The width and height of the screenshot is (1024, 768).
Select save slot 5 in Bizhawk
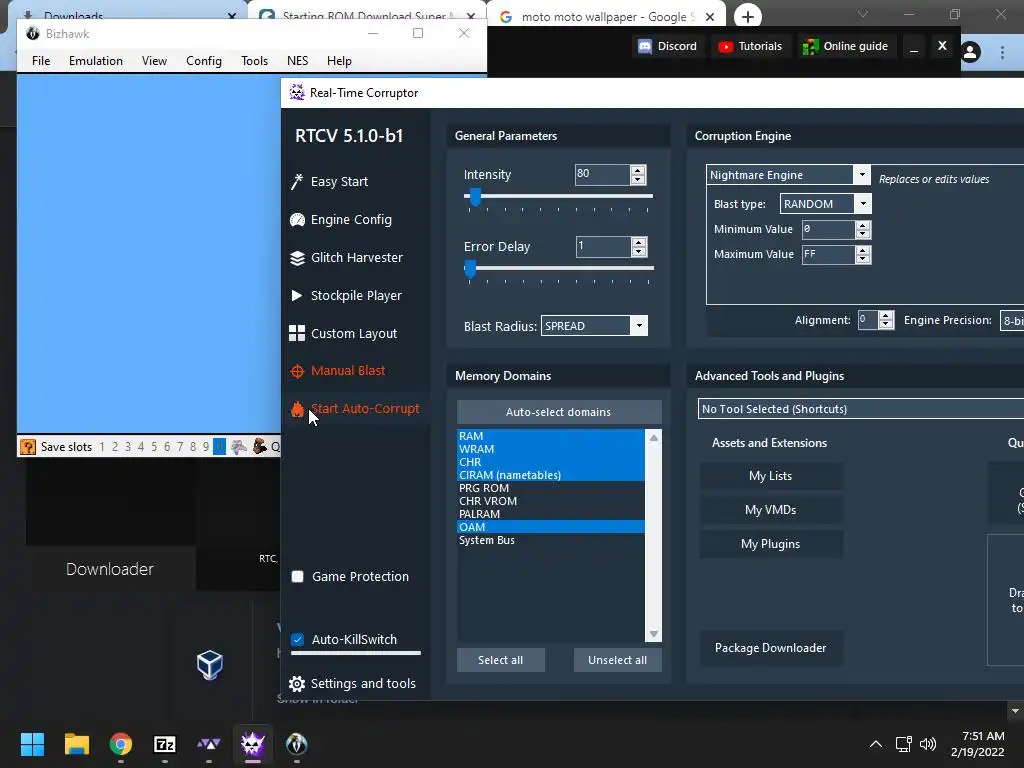[154, 447]
